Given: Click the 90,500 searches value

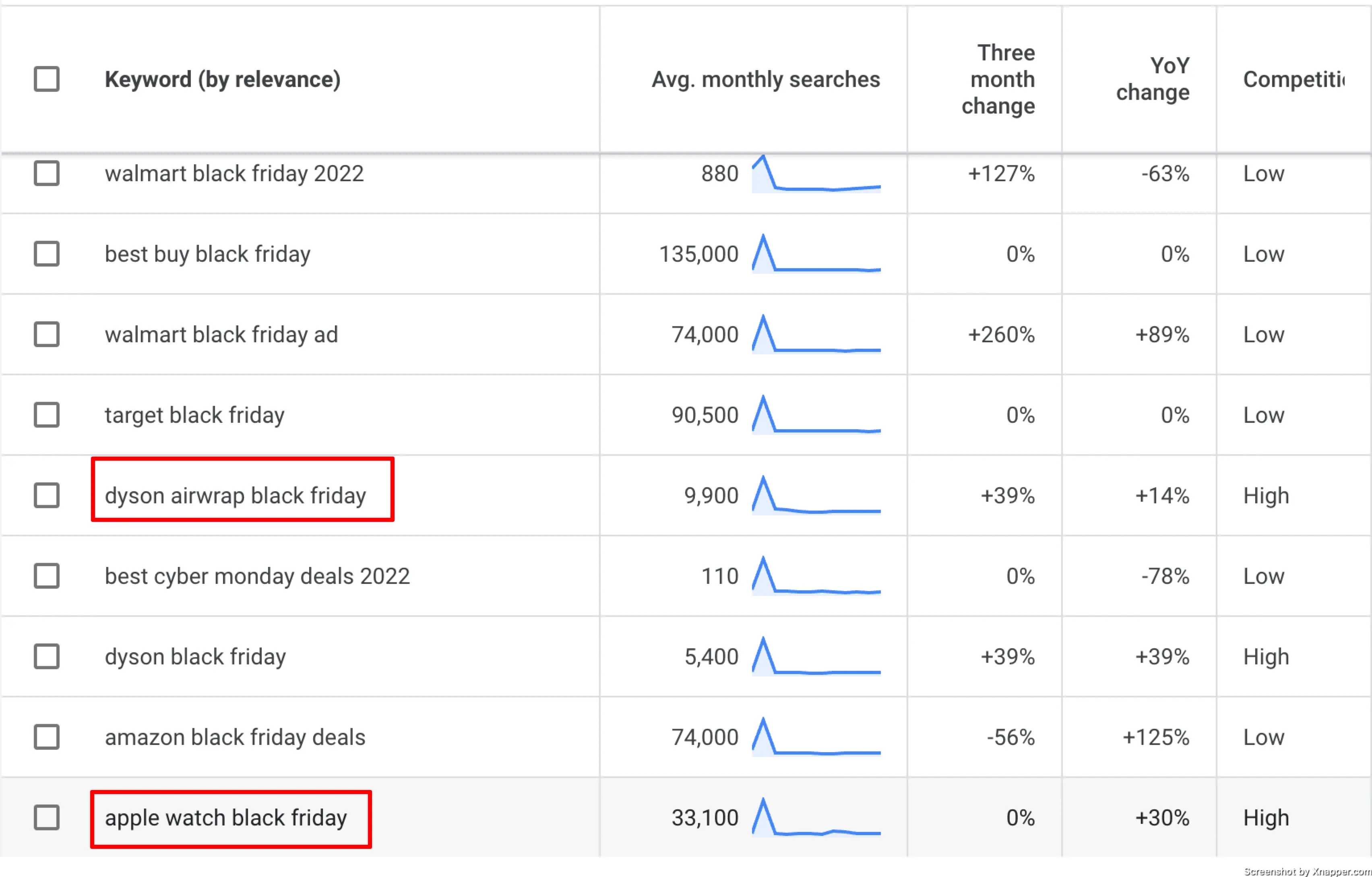Looking at the screenshot, I should [x=705, y=416].
